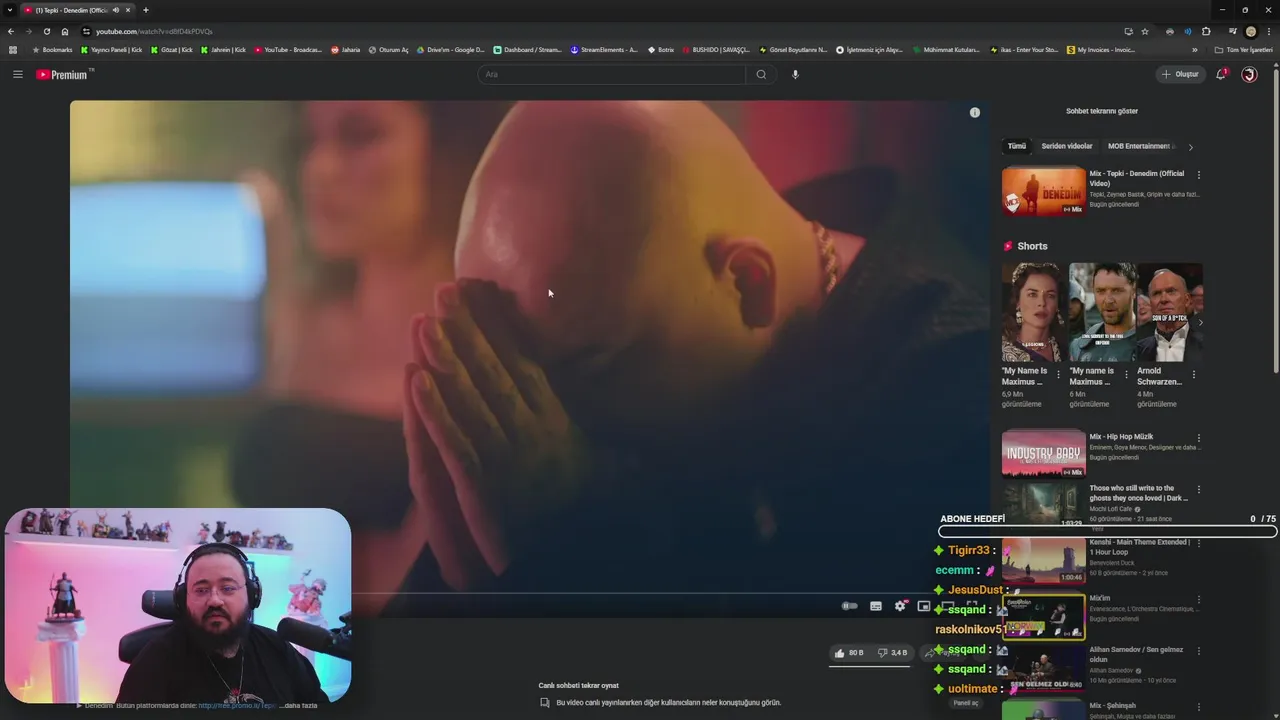Select the Tümü filter chip

(1017, 146)
